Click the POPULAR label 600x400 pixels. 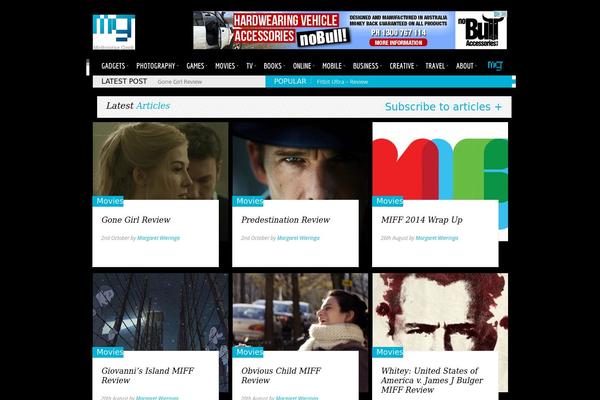290,81
